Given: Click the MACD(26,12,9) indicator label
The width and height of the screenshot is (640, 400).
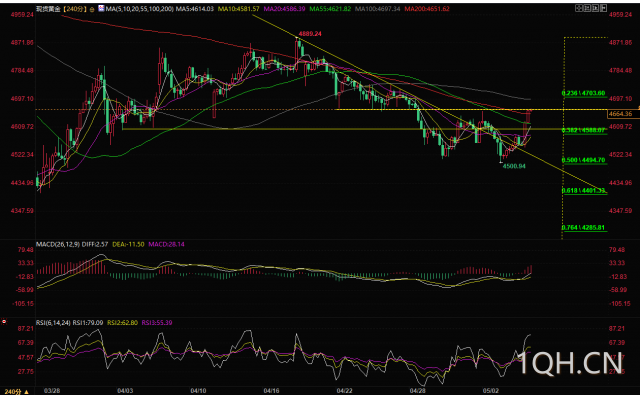Looking at the screenshot, I should pyautogui.click(x=58, y=244).
